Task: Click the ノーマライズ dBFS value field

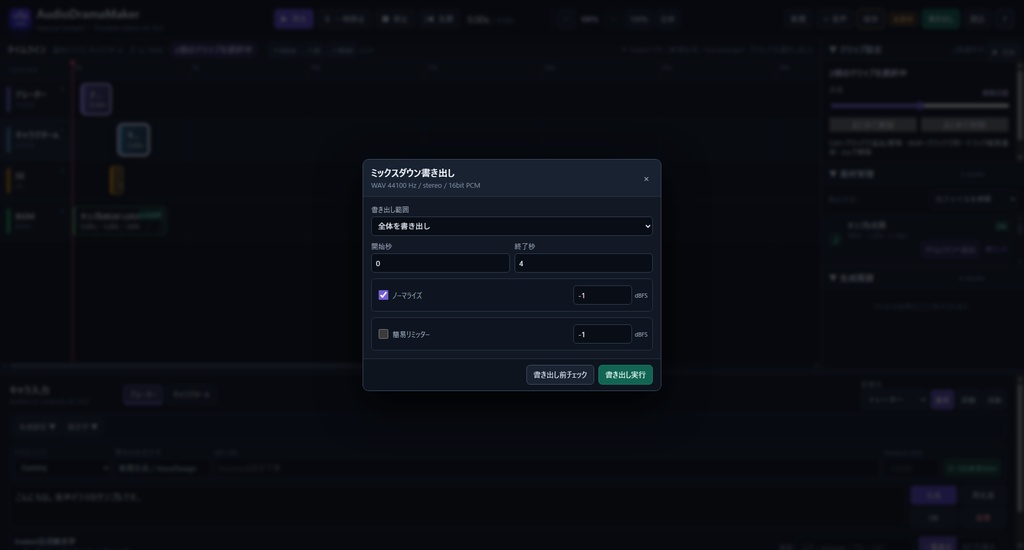Action: 602,295
